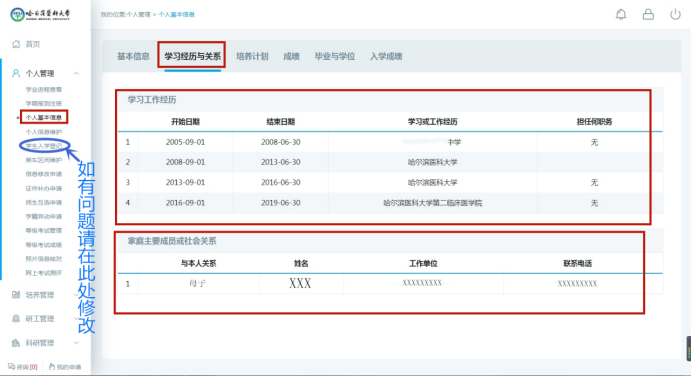Screen dimensions: 691x376
Task: Open the 毕业与学位 tab
Action: pyautogui.click(x=334, y=56)
